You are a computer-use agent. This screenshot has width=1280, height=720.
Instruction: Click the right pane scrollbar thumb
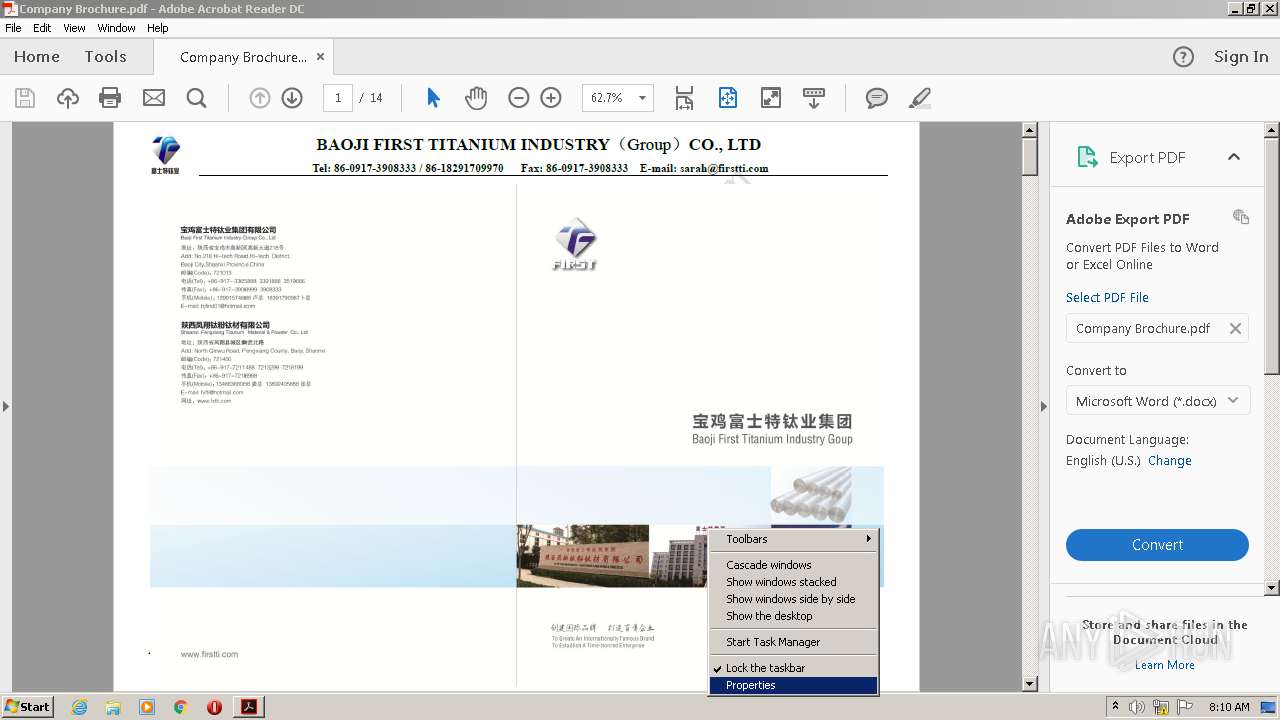click(x=1272, y=258)
